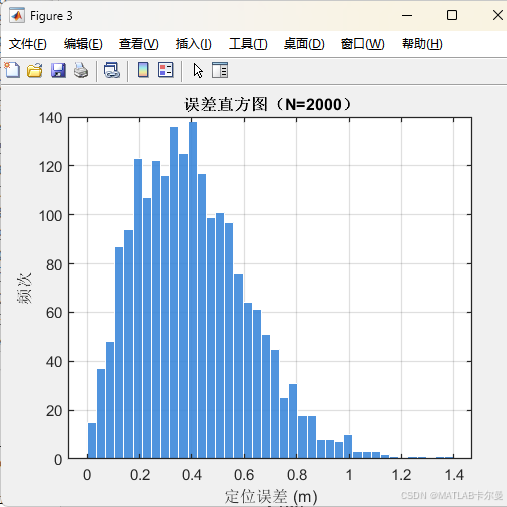Open the 插入(I) menu
Image resolution: width=507 pixels, height=507 pixels.
[194, 44]
